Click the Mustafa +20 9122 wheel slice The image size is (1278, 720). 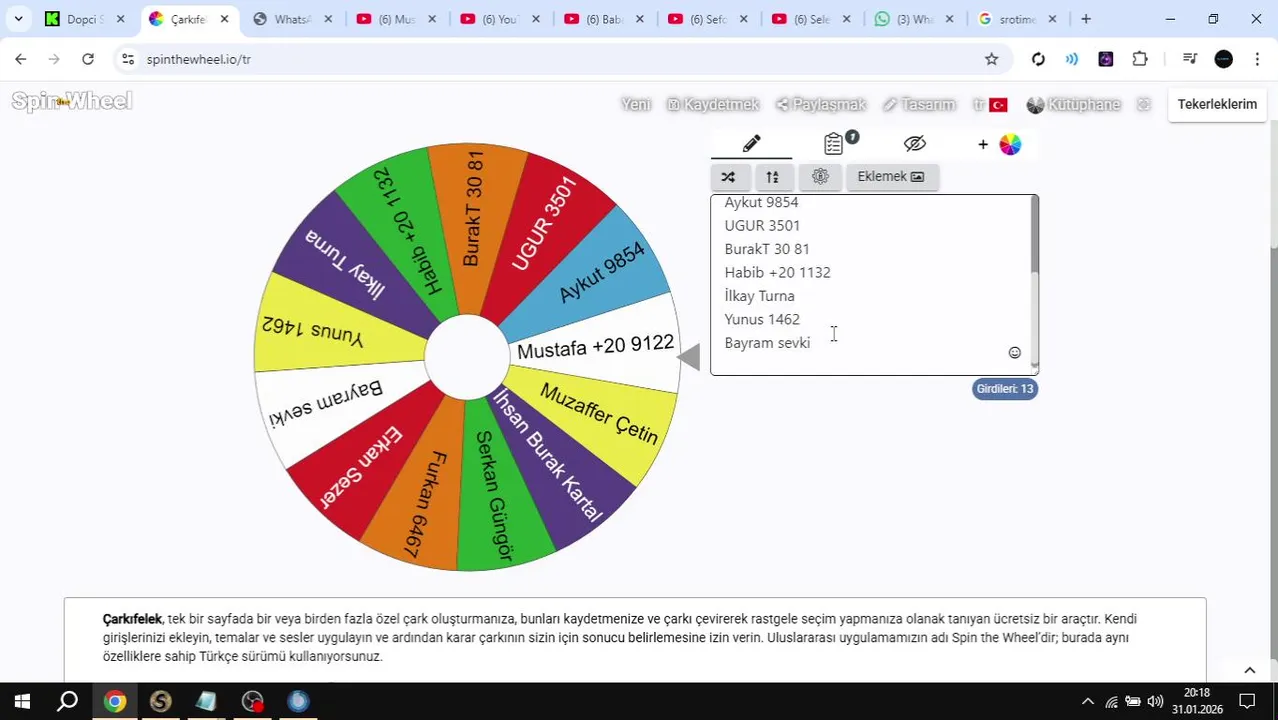click(x=595, y=347)
